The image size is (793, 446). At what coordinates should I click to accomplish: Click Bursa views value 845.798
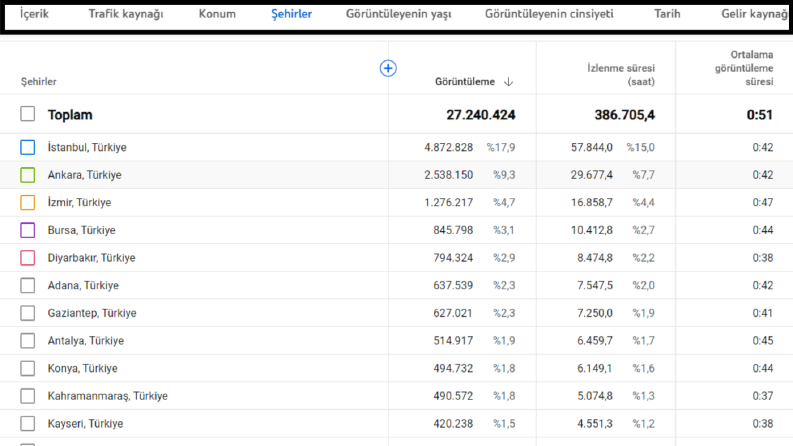click(453, 230)
